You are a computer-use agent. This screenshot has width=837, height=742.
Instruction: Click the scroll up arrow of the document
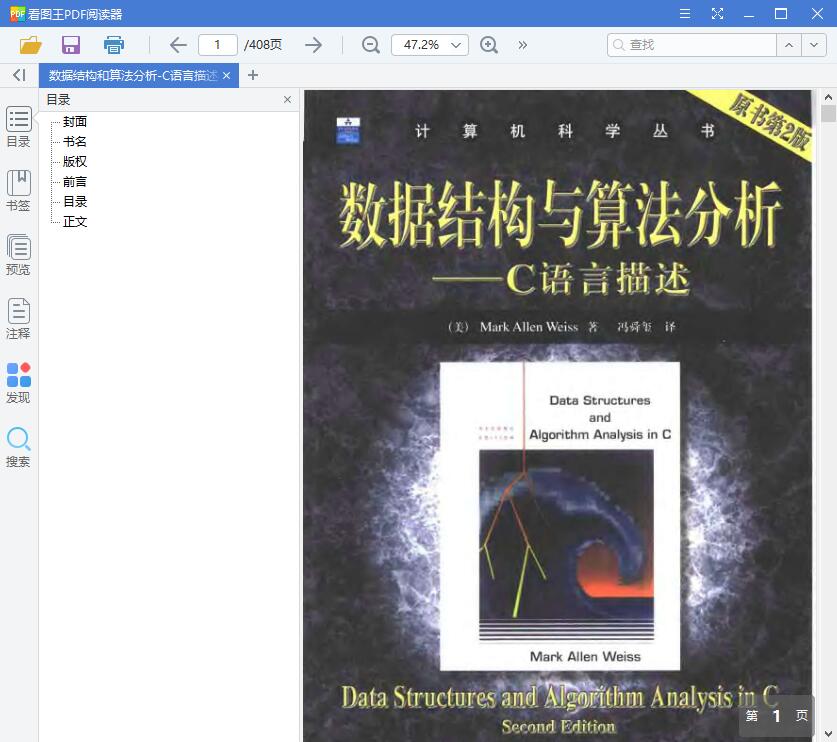tap(828, 97)
